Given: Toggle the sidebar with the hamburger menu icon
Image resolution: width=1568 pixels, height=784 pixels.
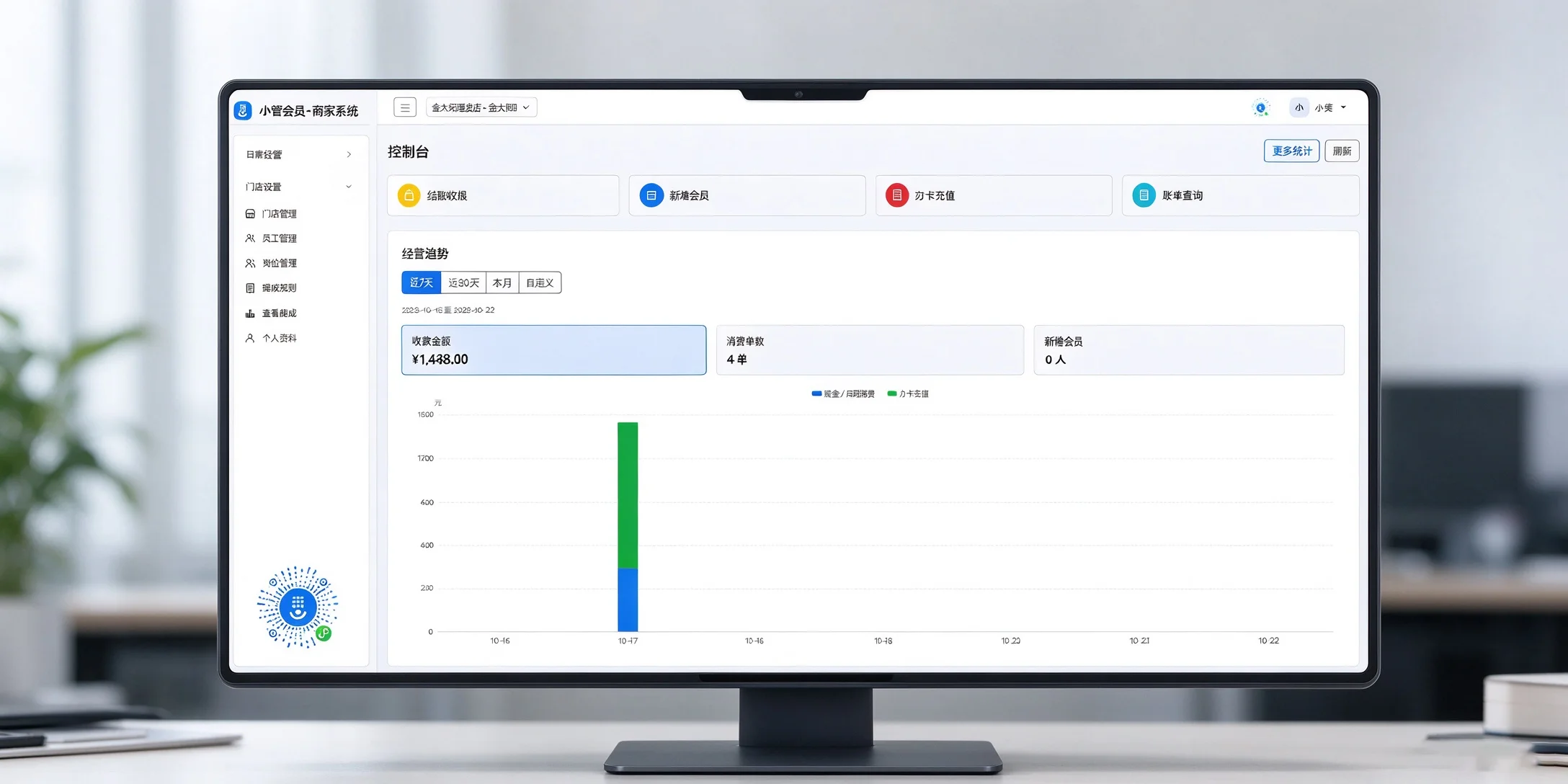Looking at the screenshot, I should 405,107.
